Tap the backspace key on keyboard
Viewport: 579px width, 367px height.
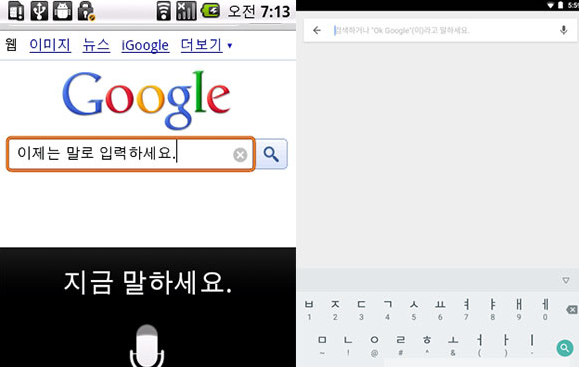pyautogui.click(x=572, y=309)
